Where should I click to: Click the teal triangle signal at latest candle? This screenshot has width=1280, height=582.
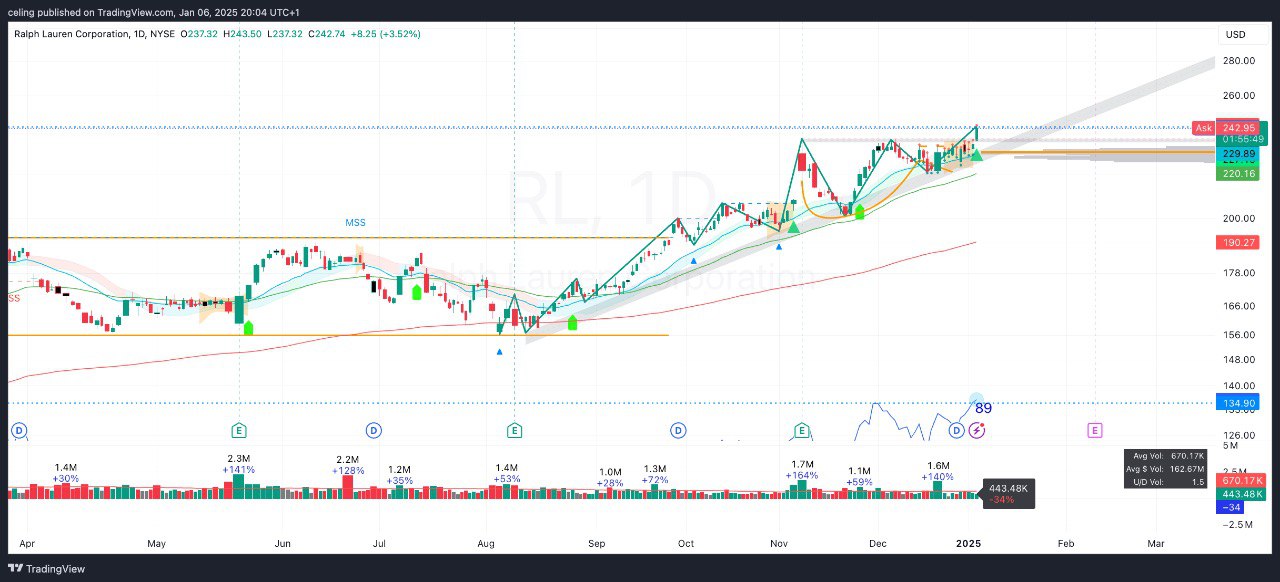977,154
